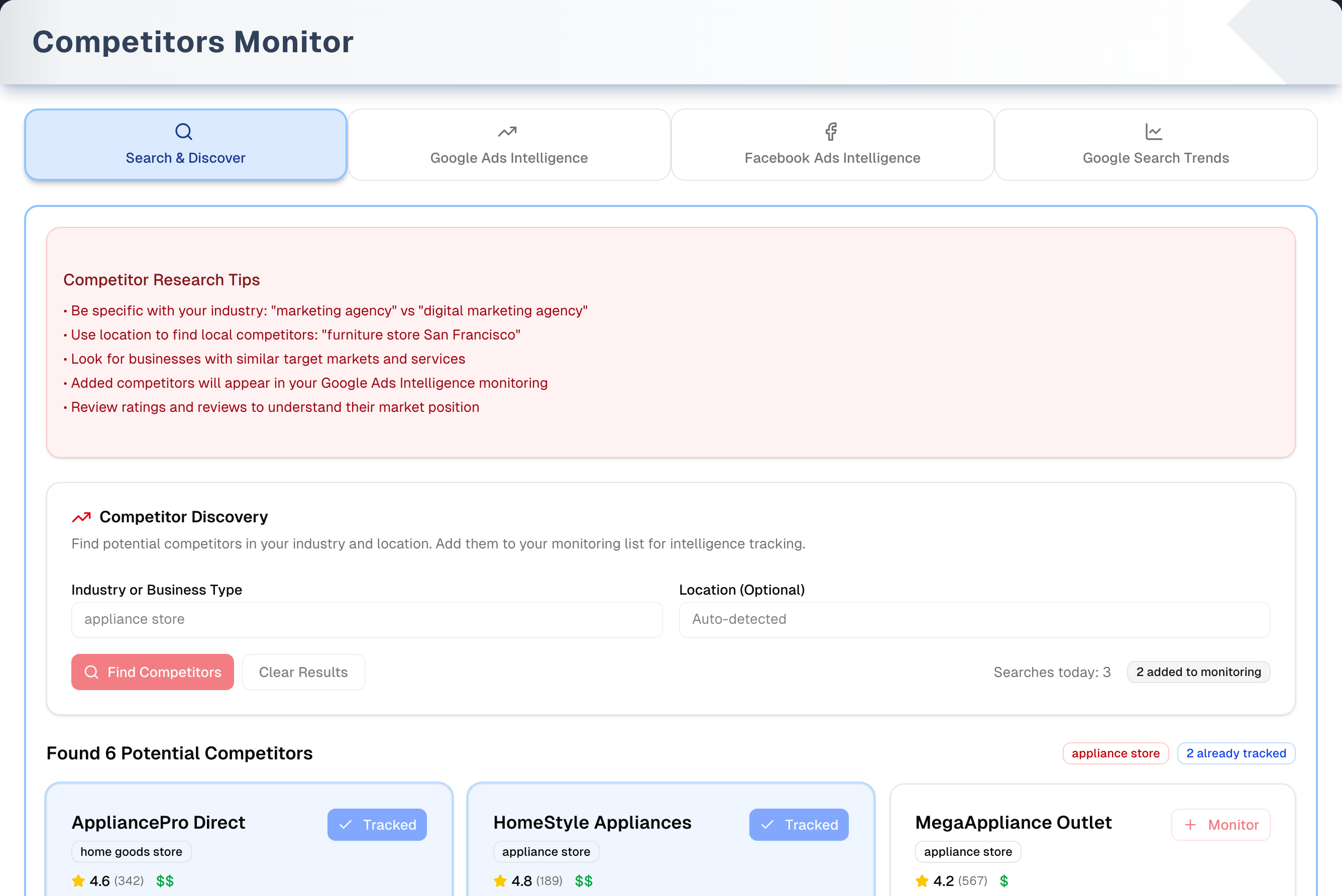Click the AppliancePro Direct card title
Image resolution: width=1342 pixels, height=896 pixels.
(158, 822)
